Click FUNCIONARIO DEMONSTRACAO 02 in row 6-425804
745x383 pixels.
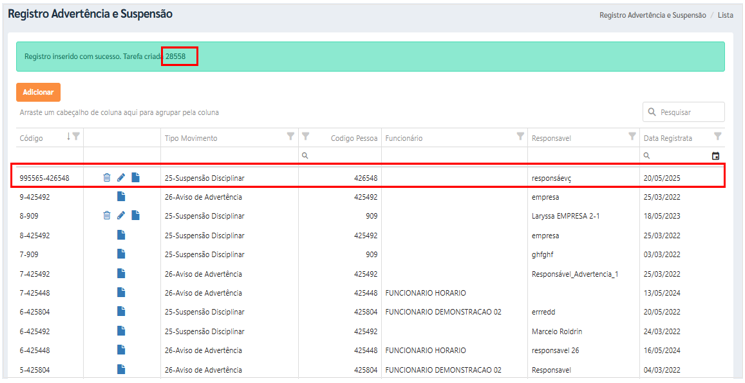click(443, 312)
